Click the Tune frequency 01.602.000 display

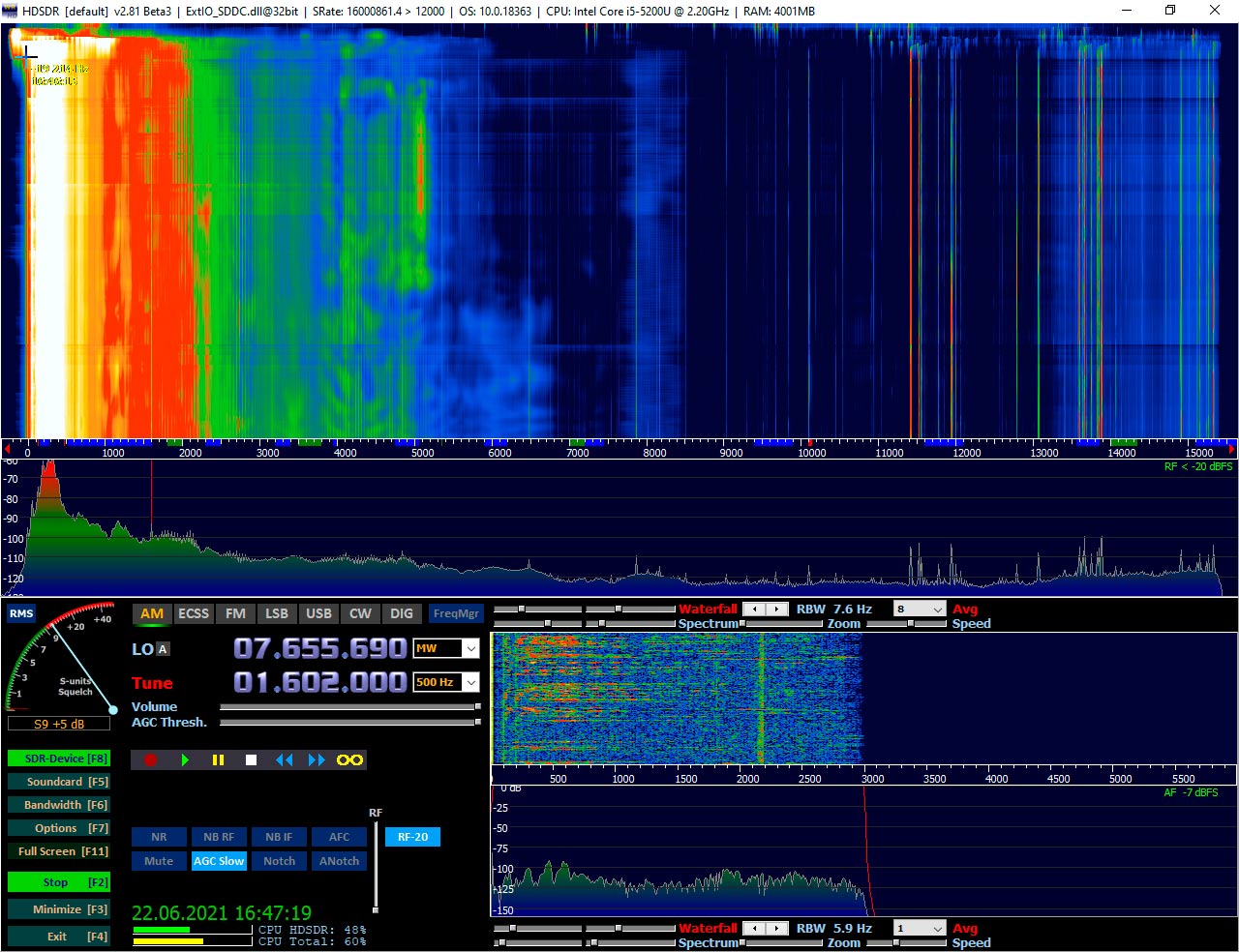pos(319,682)
